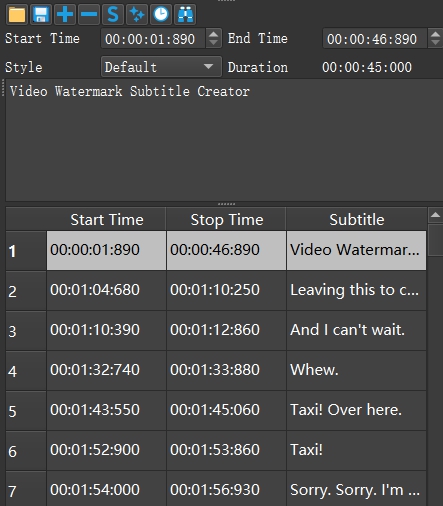
Task: Open subtitle style settings S icon
Action: (113, 15)
